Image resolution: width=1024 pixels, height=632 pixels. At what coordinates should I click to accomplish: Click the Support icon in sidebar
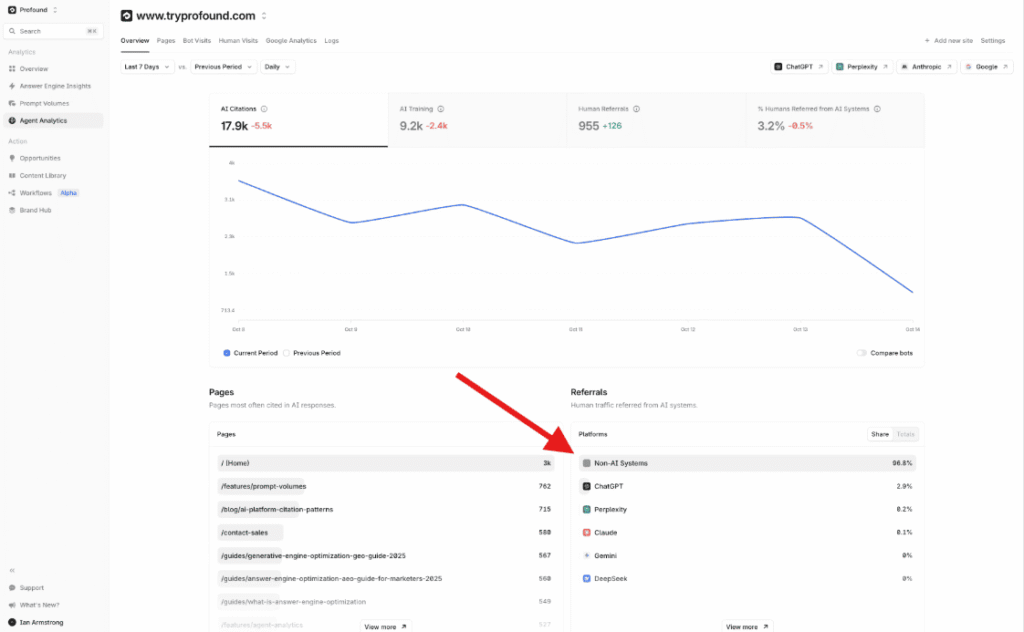pyautogui.click(x=12, y=588)
